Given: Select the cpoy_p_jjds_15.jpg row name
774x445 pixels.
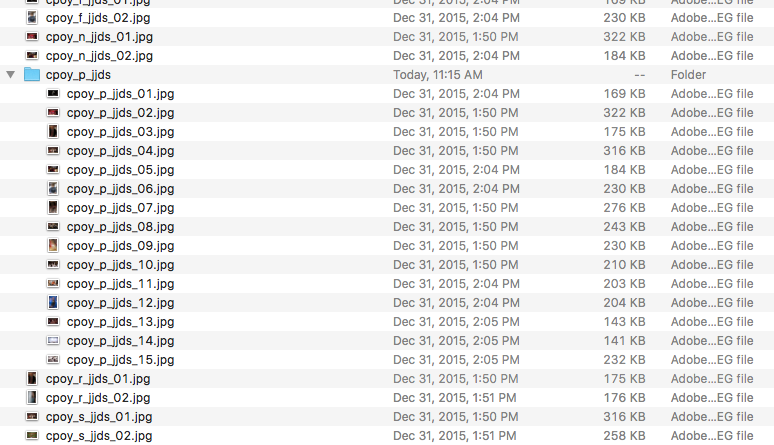Looking at the screenshot, I should coord(120,360).
